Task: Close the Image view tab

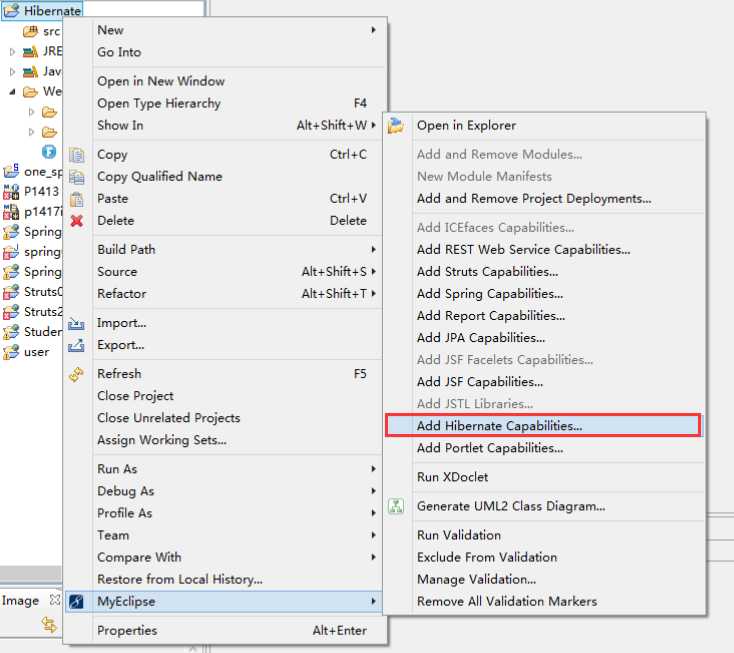Action: coord(55,600)
